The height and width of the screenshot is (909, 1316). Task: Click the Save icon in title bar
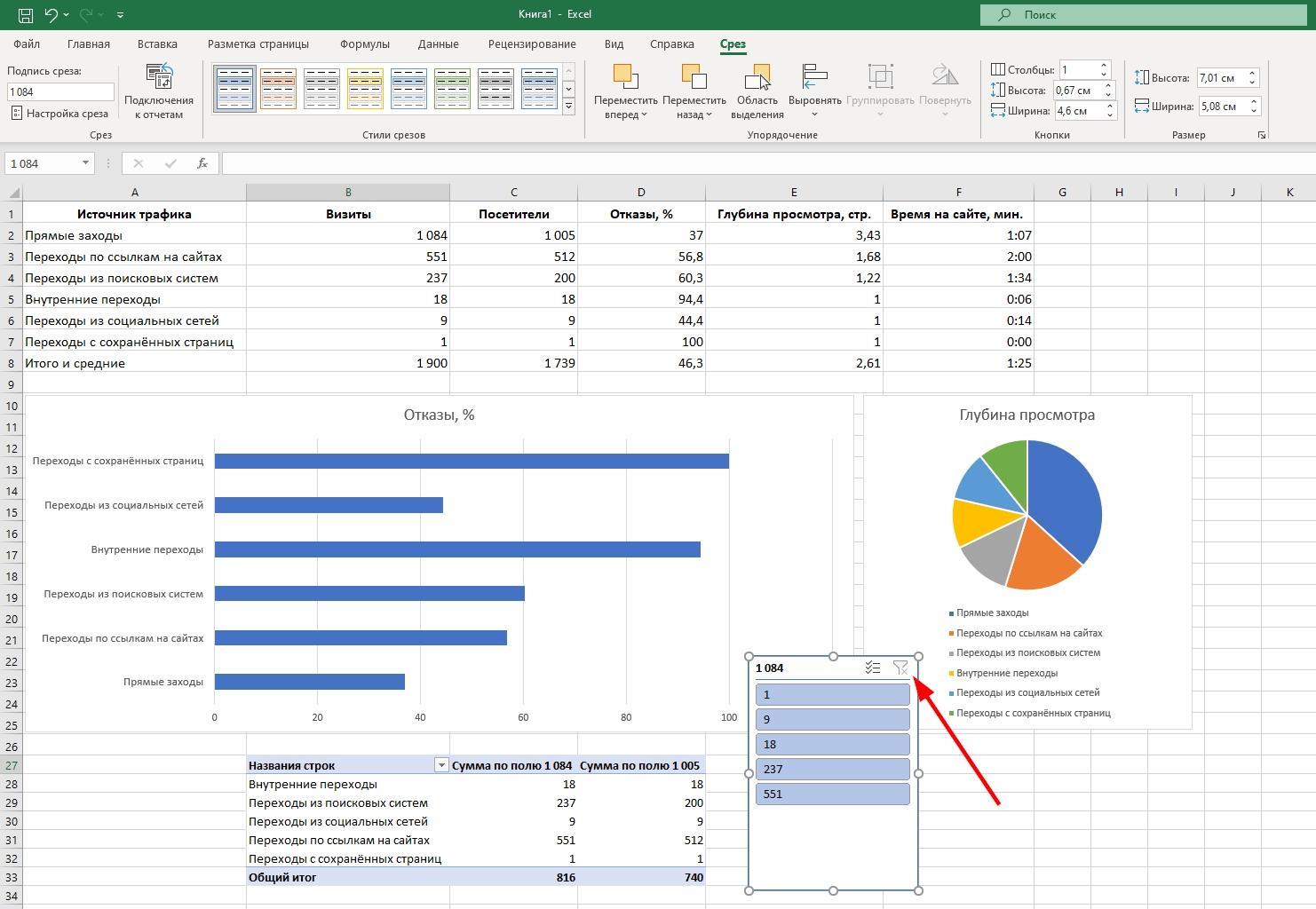[25, 14]
